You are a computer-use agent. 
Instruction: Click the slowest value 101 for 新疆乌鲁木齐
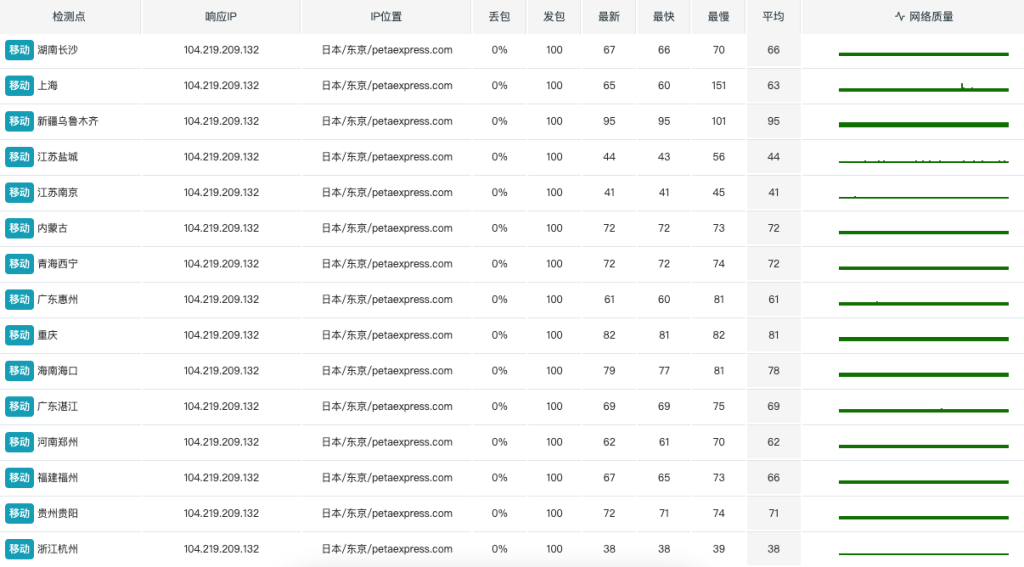[718, 121]
